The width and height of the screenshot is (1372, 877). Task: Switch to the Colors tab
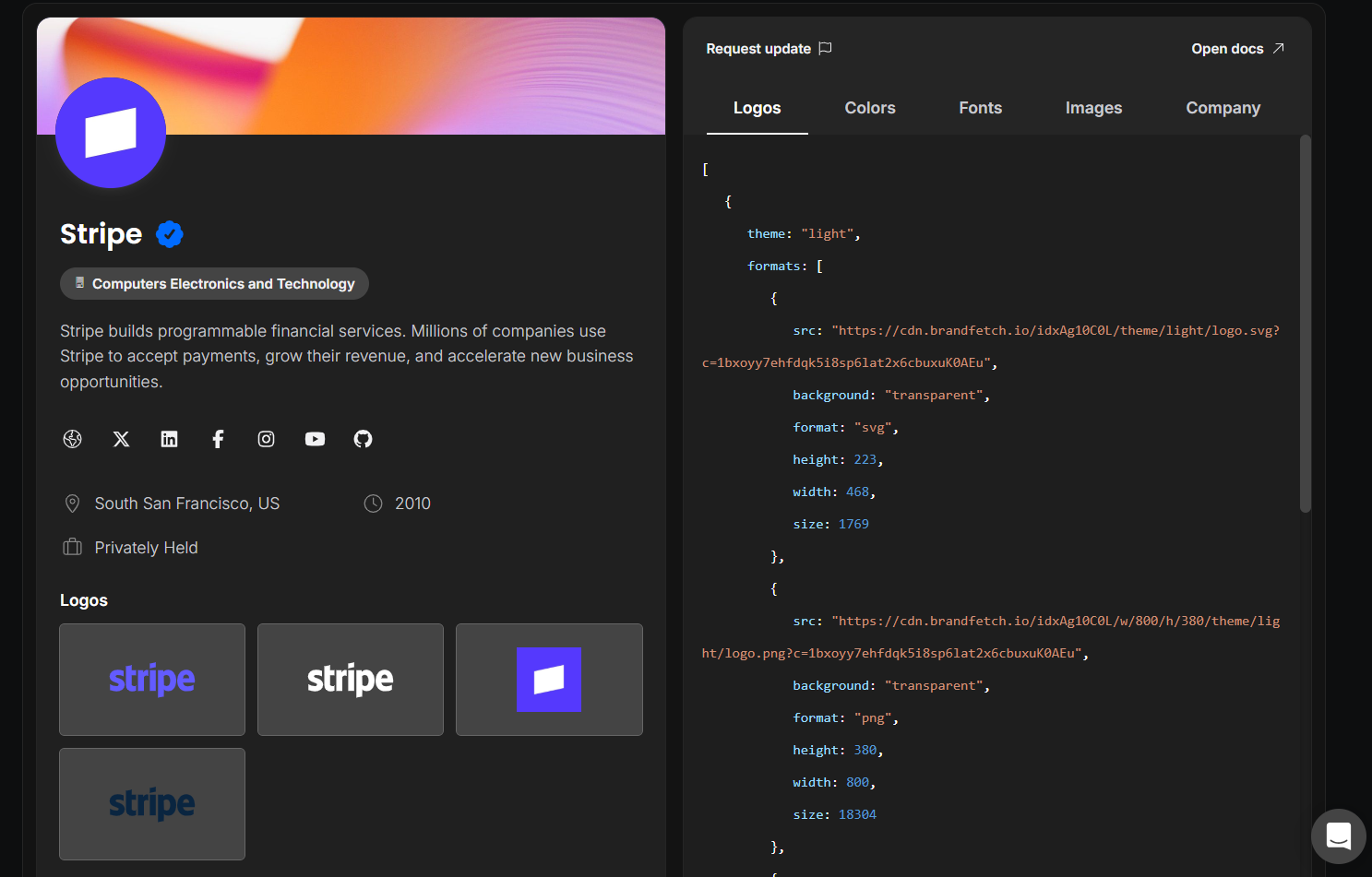tap(870, 108)
